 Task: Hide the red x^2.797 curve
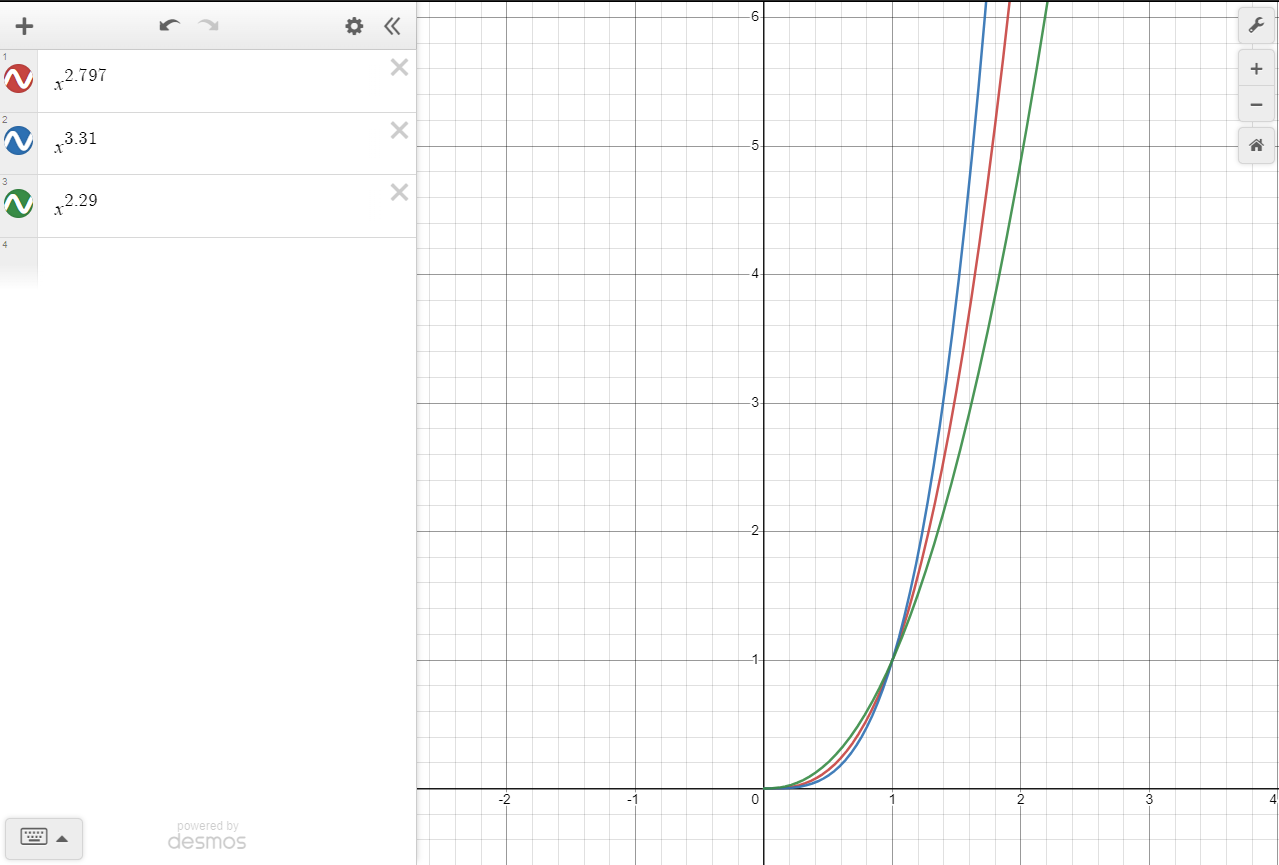click(18, 79)
